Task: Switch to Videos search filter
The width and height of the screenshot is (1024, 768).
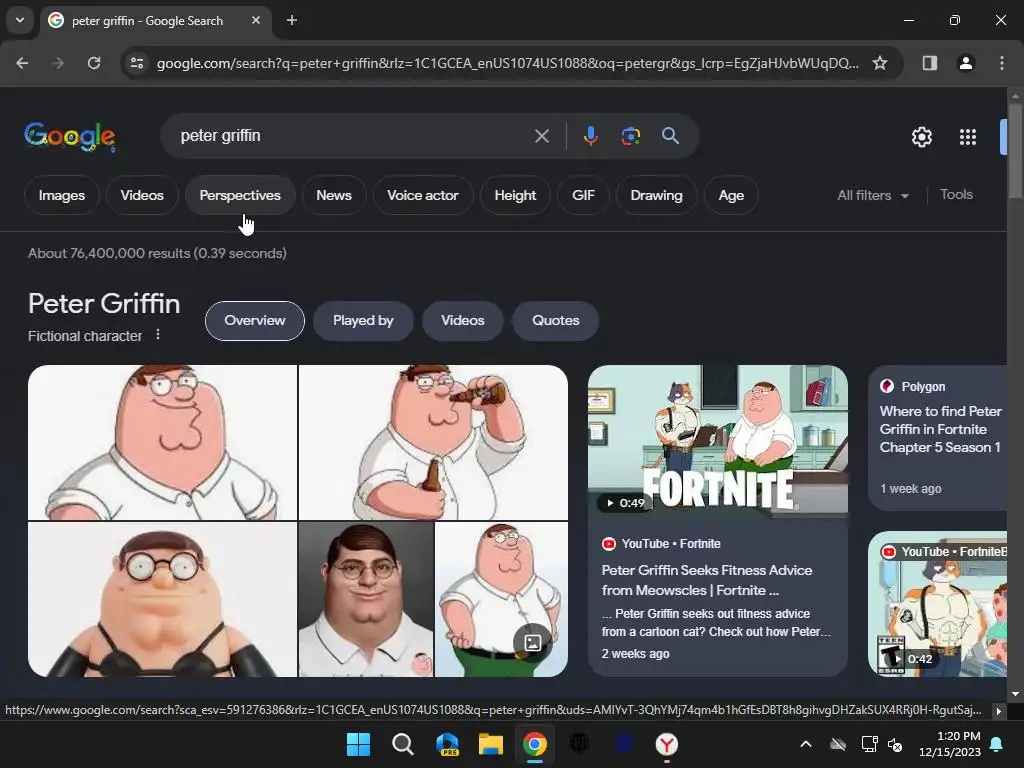Action: (142, 195)
